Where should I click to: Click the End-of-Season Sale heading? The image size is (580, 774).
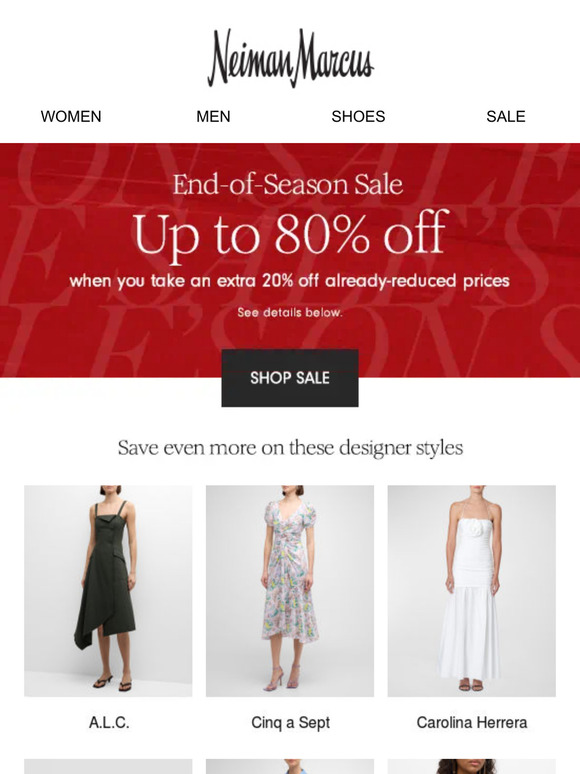288,185
